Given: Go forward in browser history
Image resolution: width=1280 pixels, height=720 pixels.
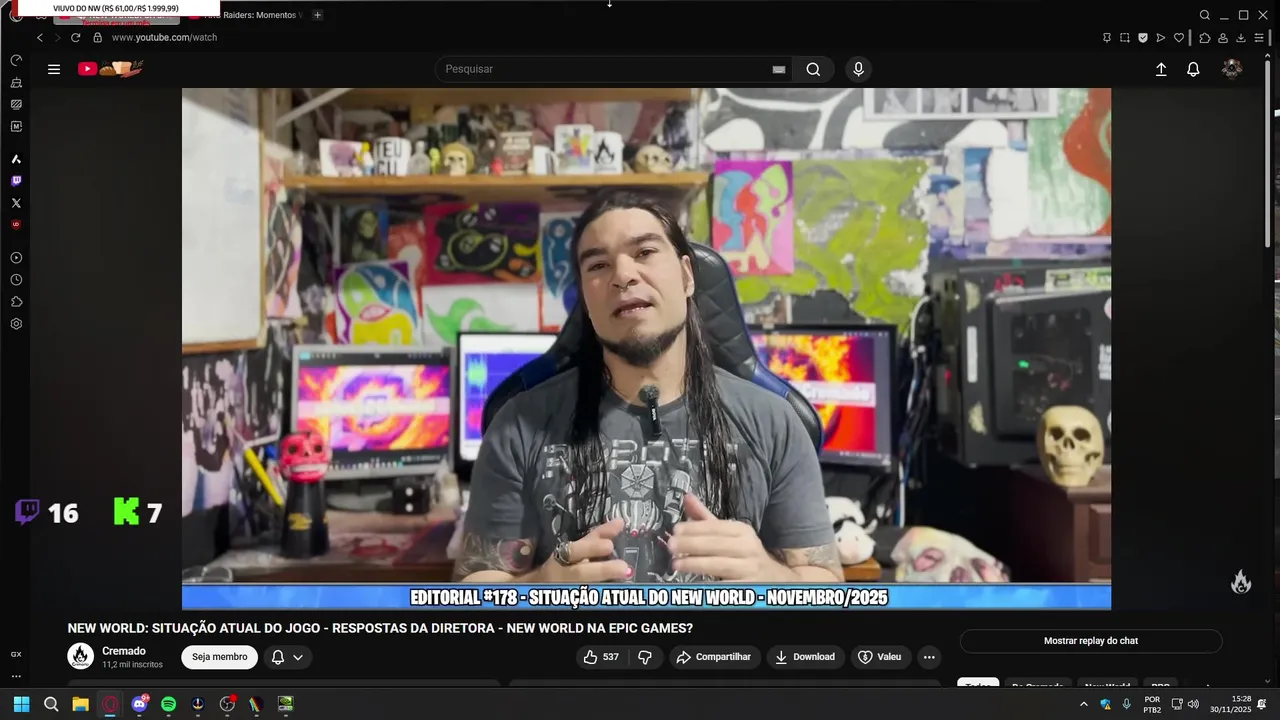Looking at the screenshot, I should 57,37.
